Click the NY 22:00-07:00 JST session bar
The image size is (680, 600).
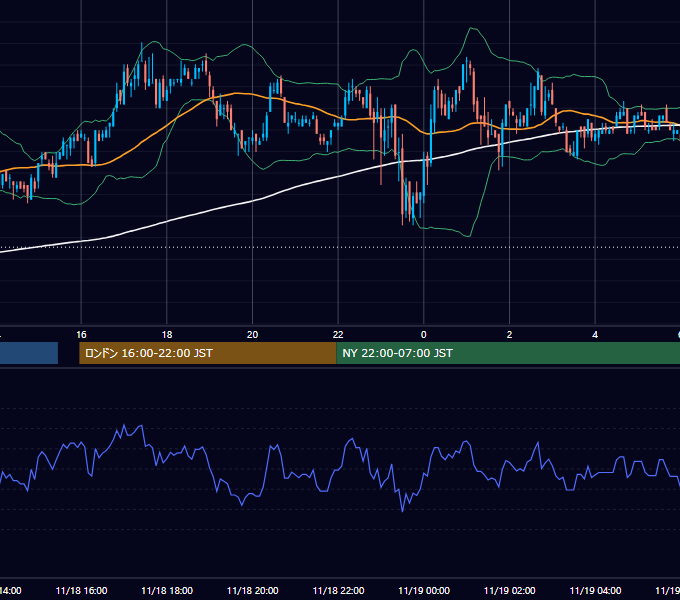click(x=508, y=353)
